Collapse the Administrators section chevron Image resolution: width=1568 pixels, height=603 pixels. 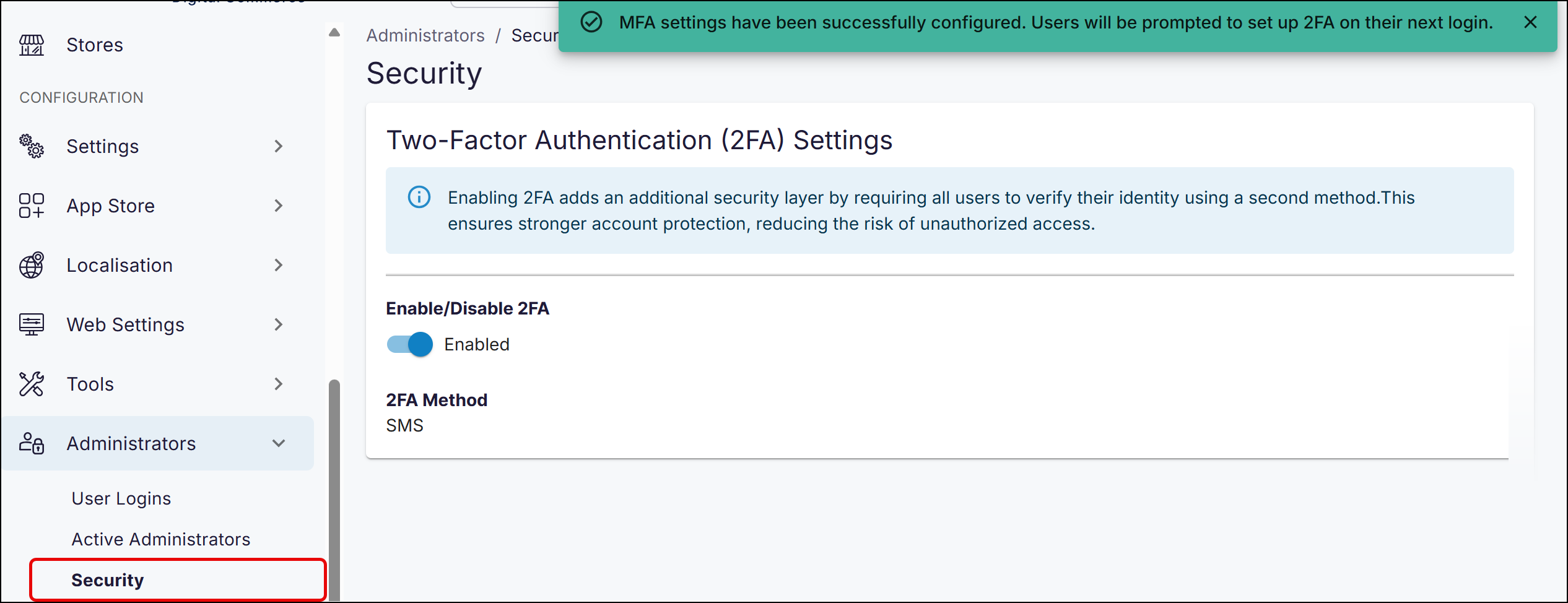pos(279,443)
